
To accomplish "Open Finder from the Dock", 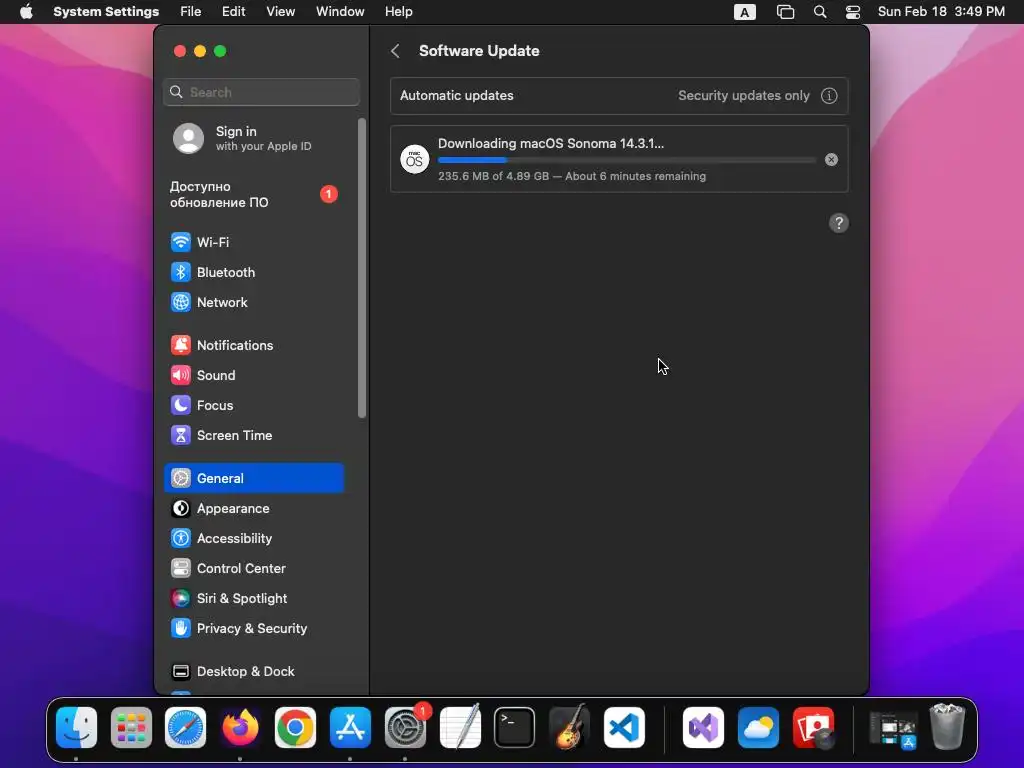I will tap(76, 728).
